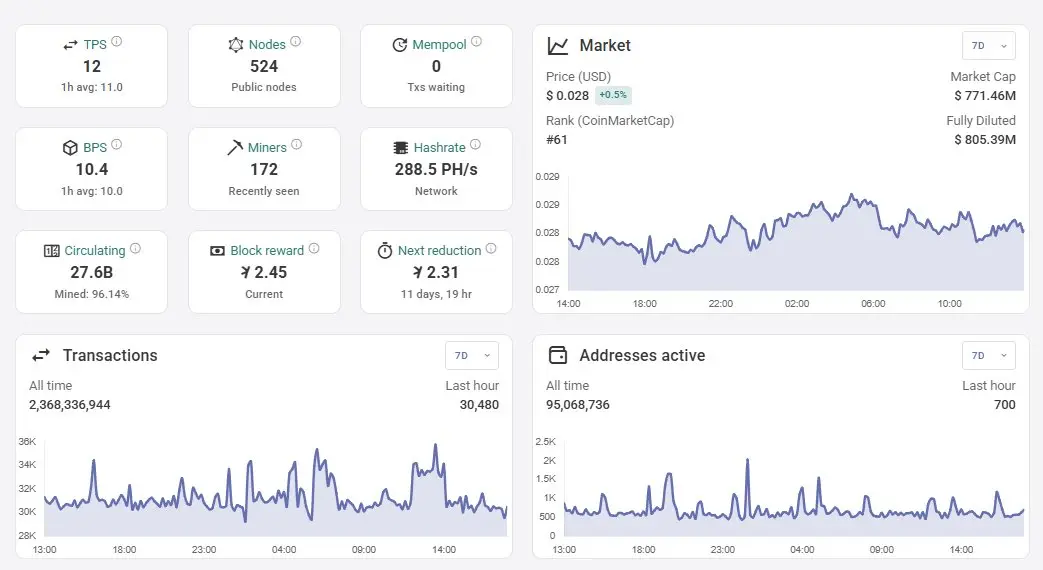Click the Nodes card title link

pos(267,45)
